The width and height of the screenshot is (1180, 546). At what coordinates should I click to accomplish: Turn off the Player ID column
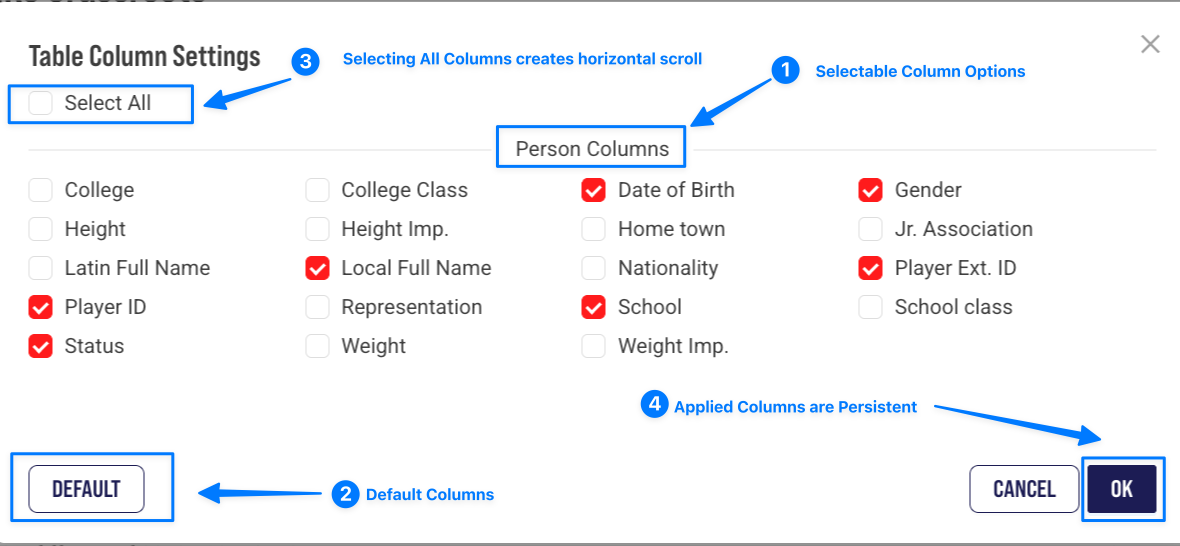41,307
